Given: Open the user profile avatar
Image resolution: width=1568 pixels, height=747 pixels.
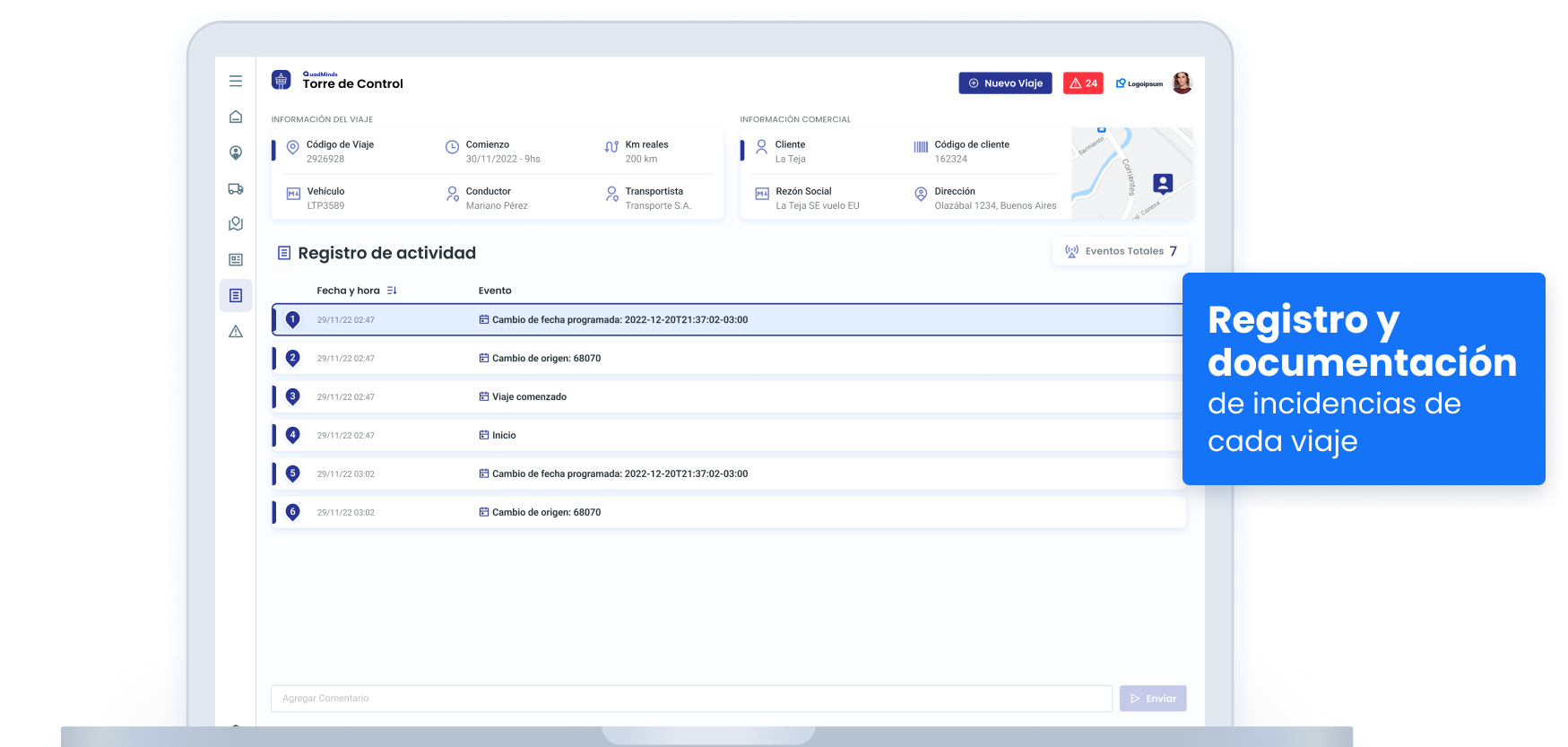Looking at the screenshot, I should 1182,83.
